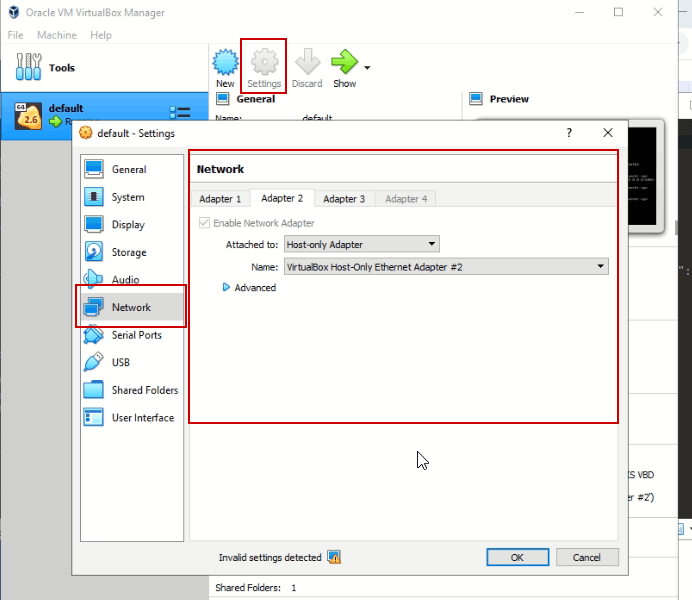This screenshot has height=600, width=692.
Task: Open the adapter Name dropdown
Action: tap(446, 266)
